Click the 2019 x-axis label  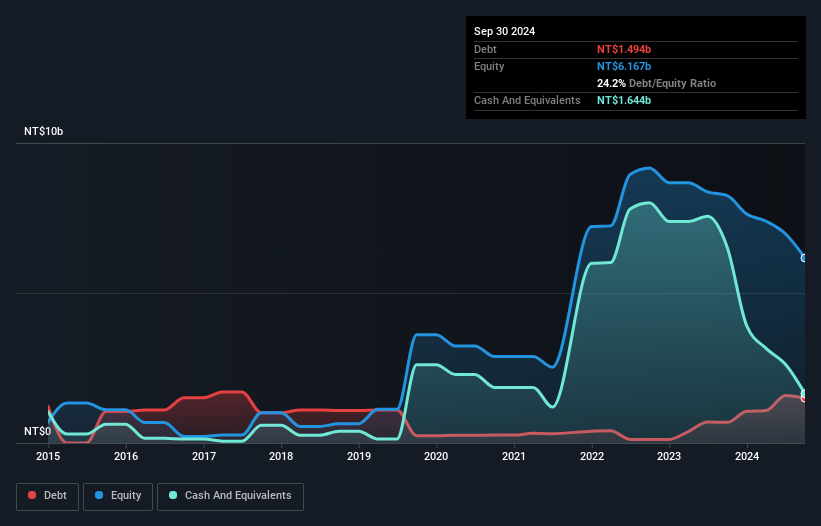[359, 456]
